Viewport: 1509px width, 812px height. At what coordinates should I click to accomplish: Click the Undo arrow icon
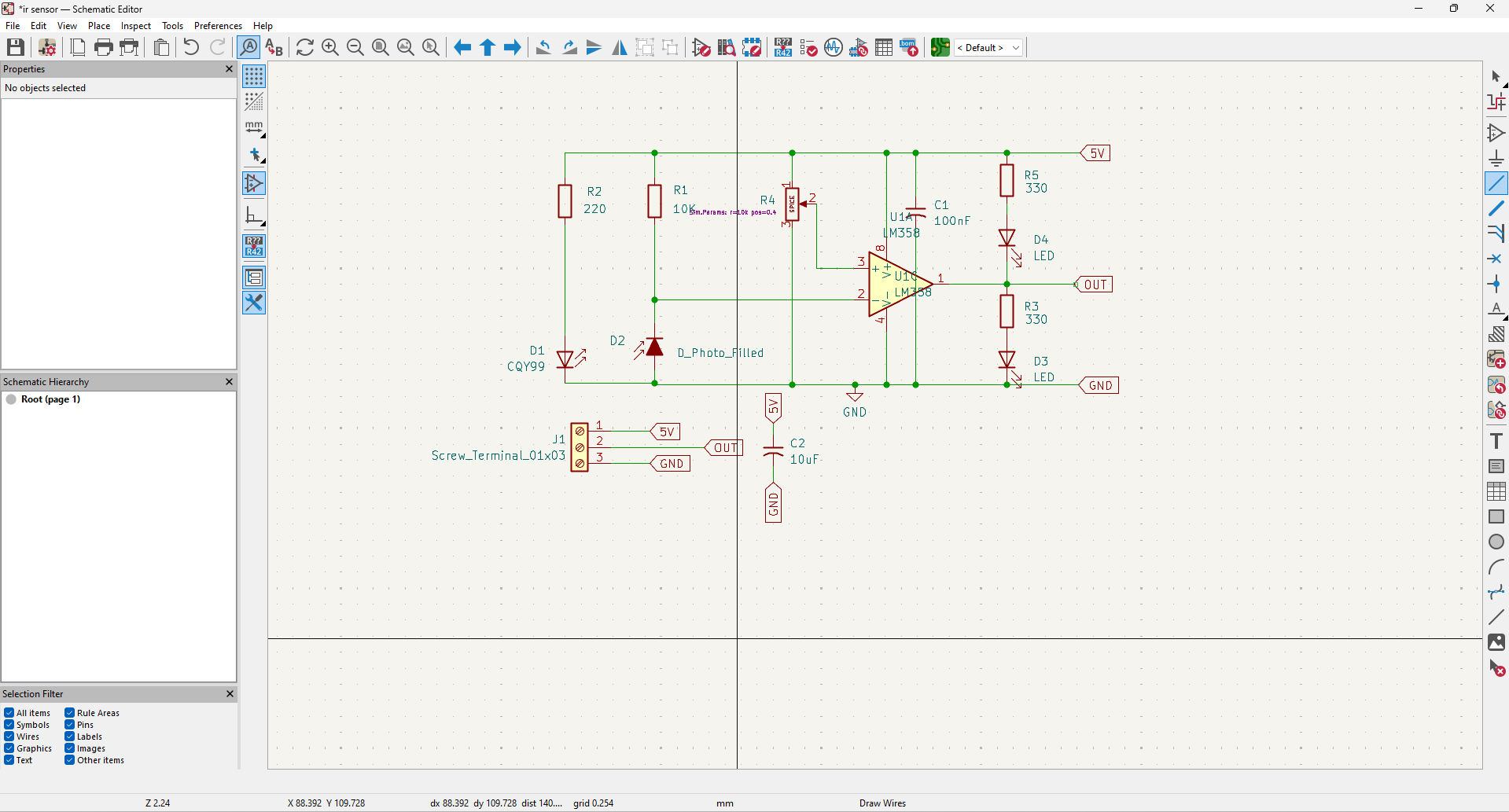(191, 47)
